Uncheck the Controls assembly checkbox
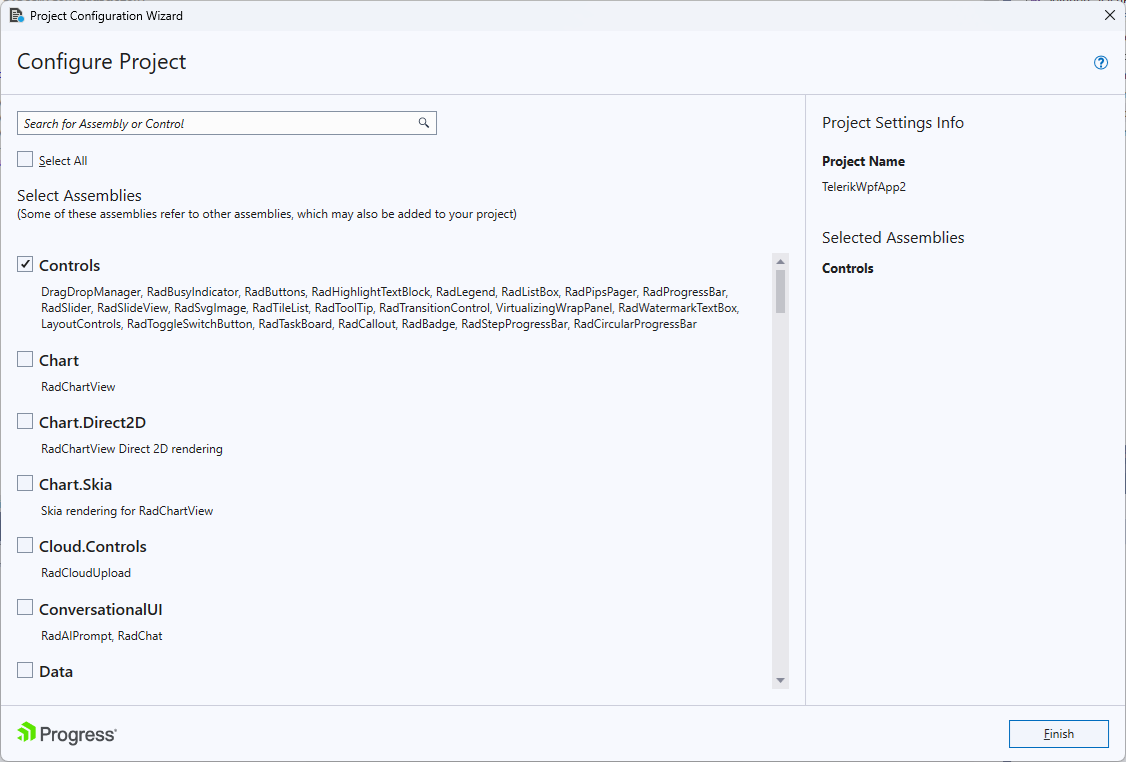The image size is (1126, 762). [x=24, y=264]
